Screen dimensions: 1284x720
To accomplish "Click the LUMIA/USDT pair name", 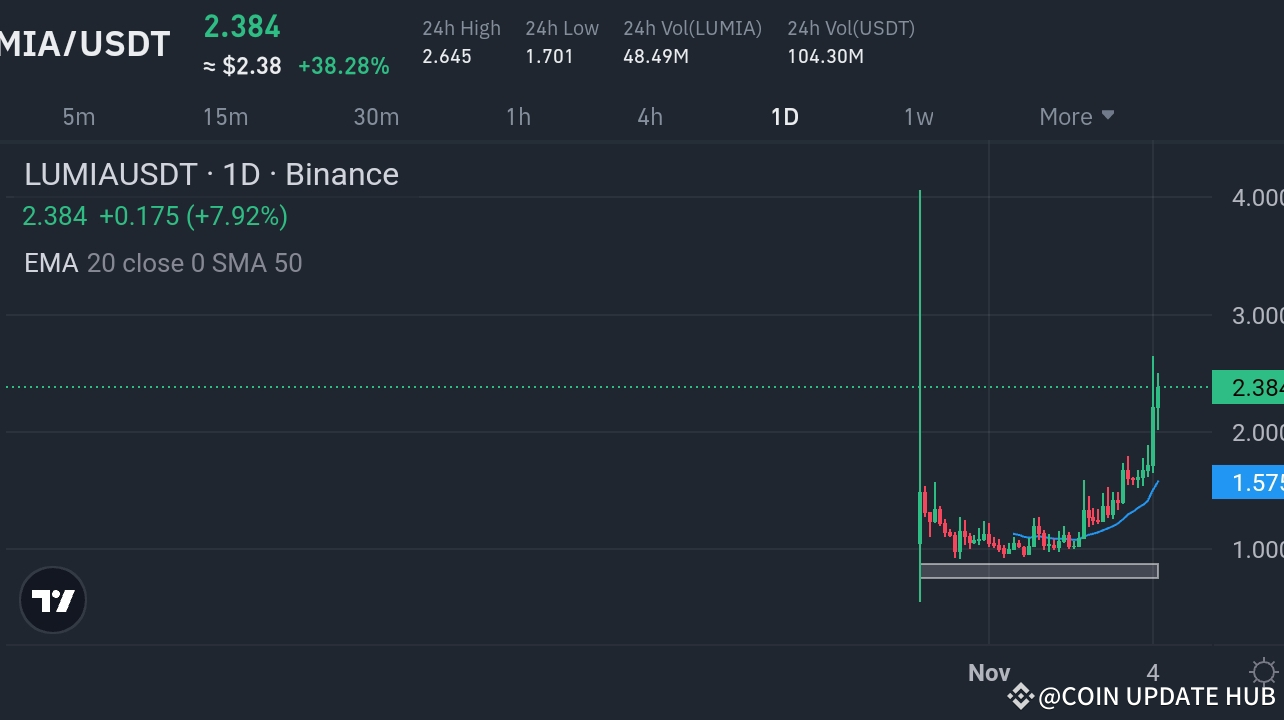I will point(85,43).
